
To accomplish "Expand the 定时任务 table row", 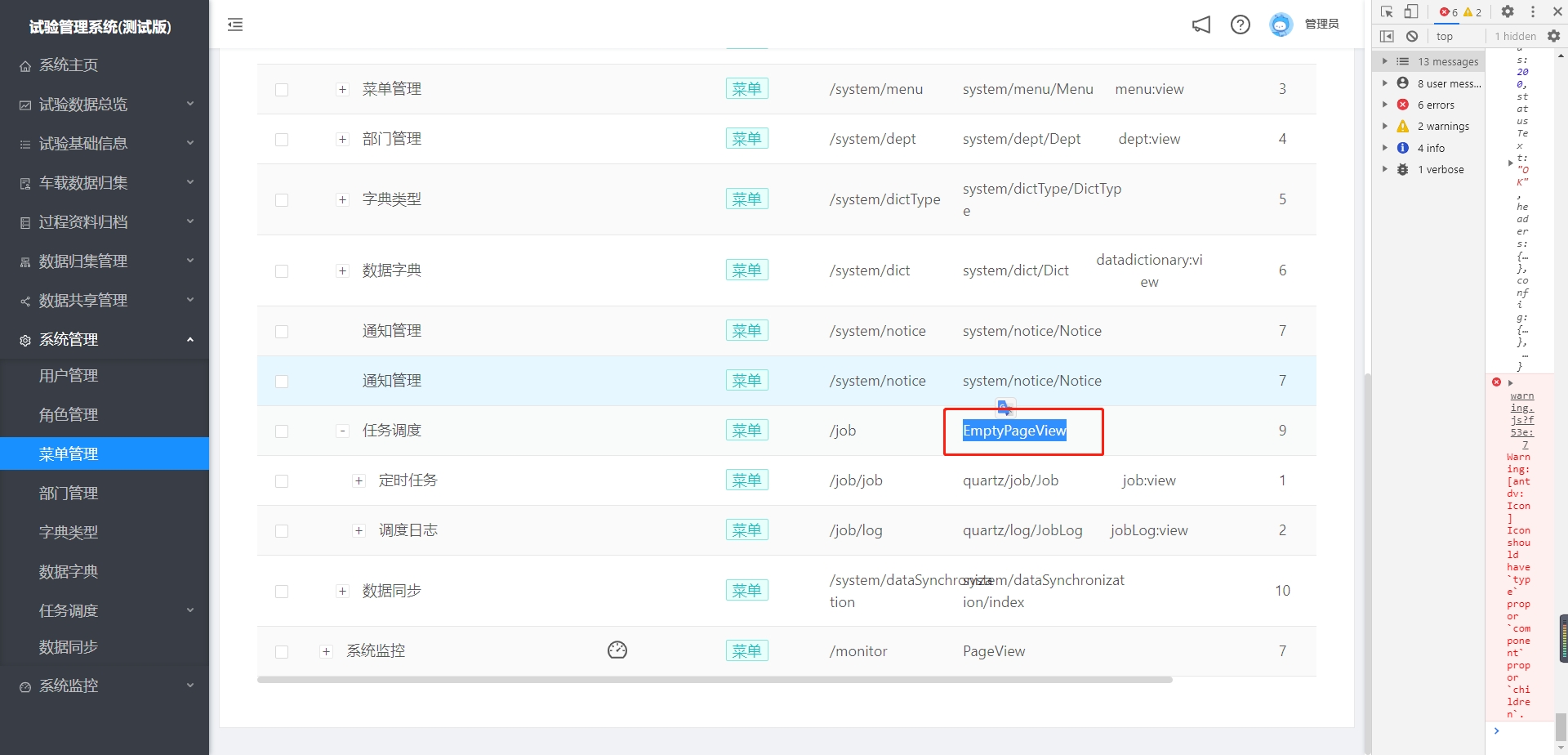I will coord(359,481).
